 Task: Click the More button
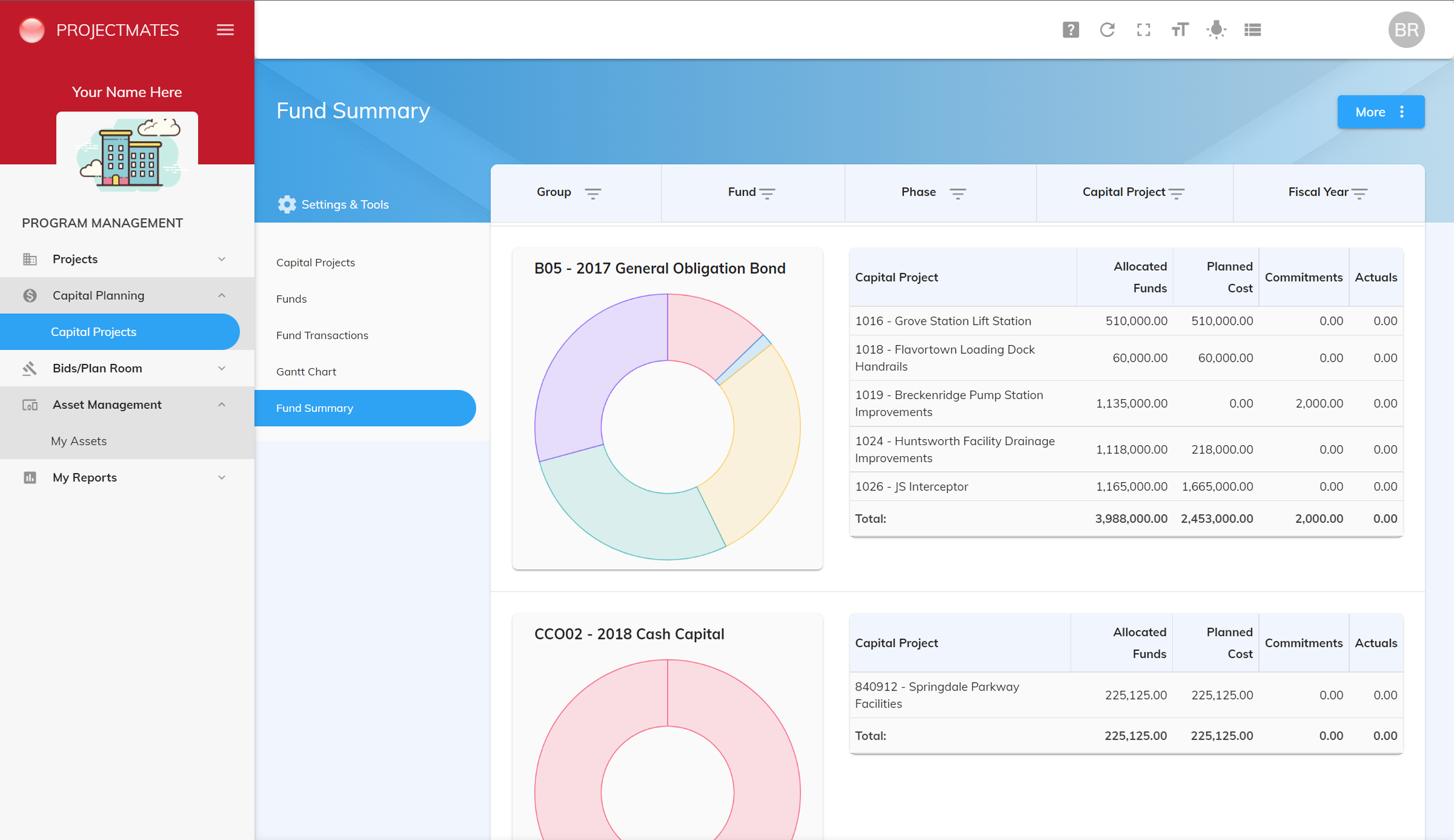point(1380,112)
